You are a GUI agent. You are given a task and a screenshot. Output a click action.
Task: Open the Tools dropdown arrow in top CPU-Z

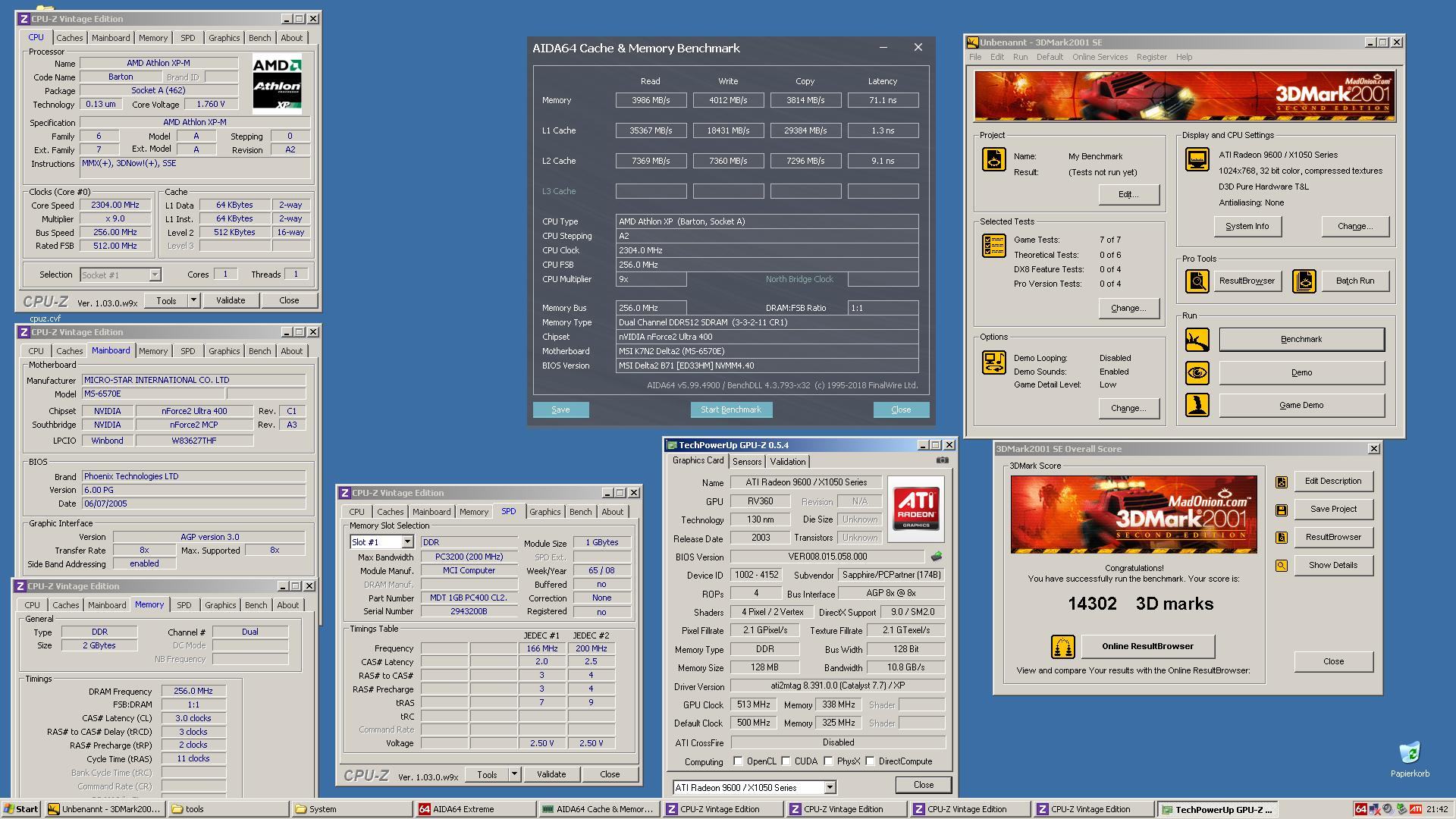pos(193,301)
